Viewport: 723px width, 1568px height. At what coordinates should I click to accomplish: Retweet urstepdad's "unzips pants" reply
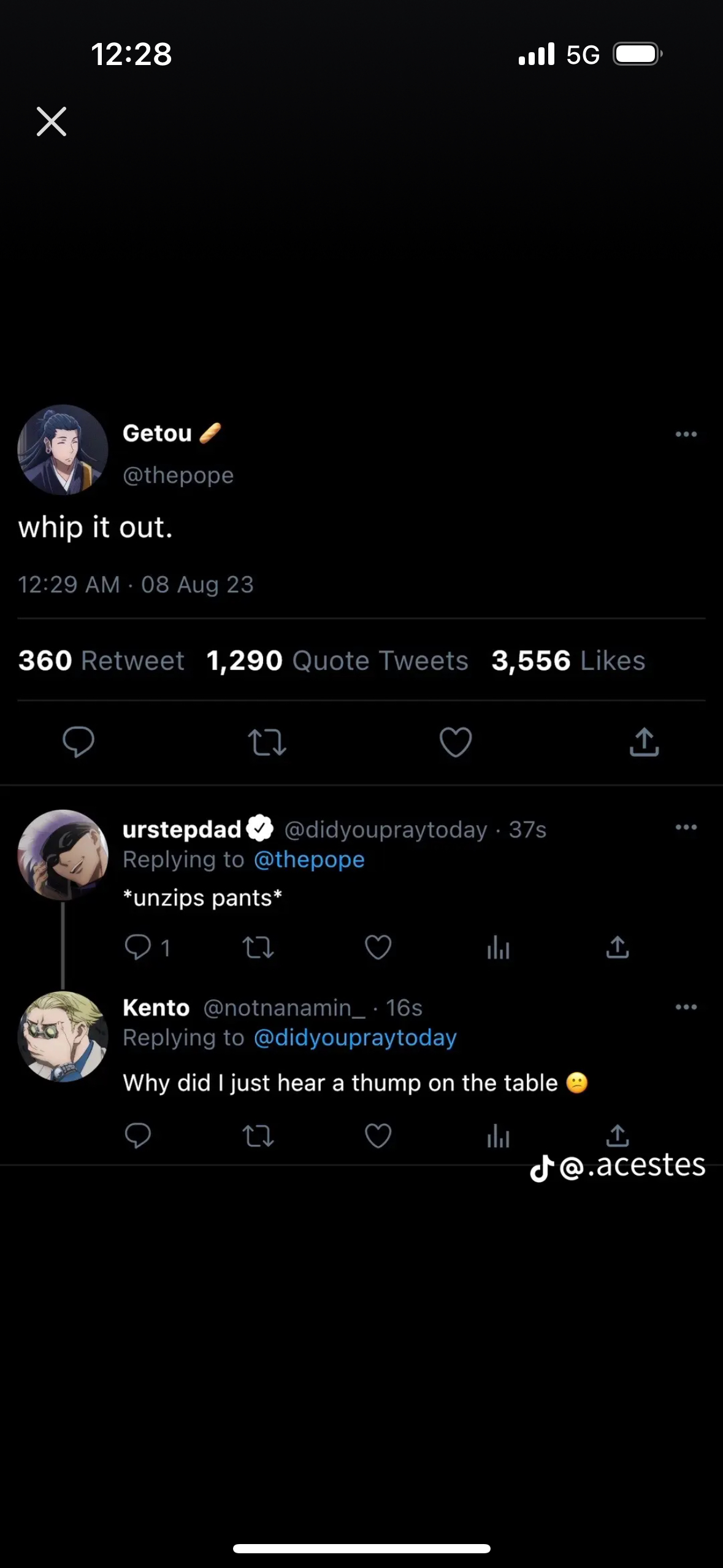point(258,947)
